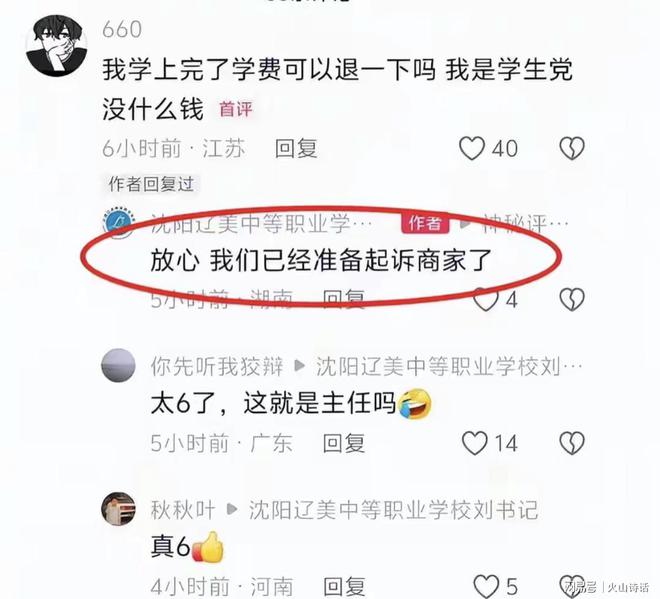
Task: Open 你先听我狡辩 username link
Action: pos(217,366)
